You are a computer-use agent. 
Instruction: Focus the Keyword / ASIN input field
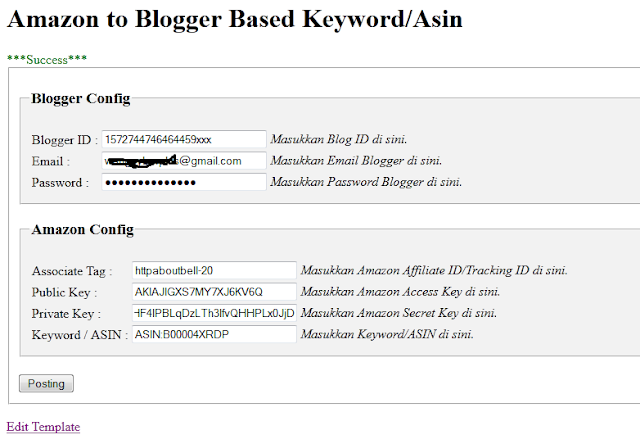tap(214, 334)
